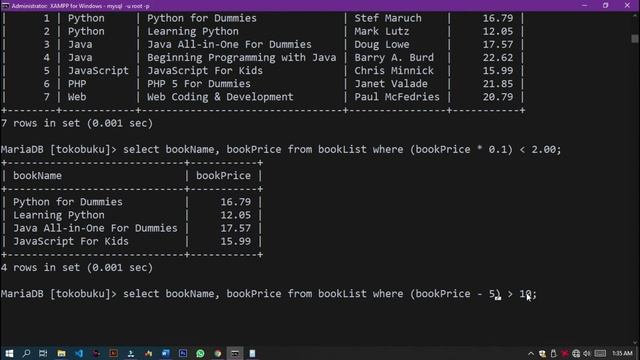Click '7 rows in set' message

[77, 123]
